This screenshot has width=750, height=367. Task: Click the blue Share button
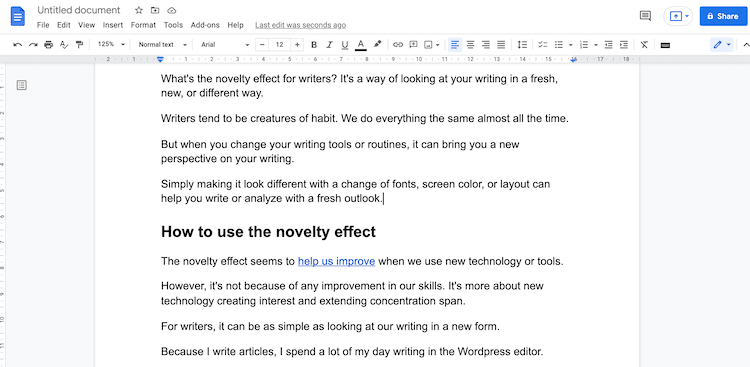[x=723, y=16]
